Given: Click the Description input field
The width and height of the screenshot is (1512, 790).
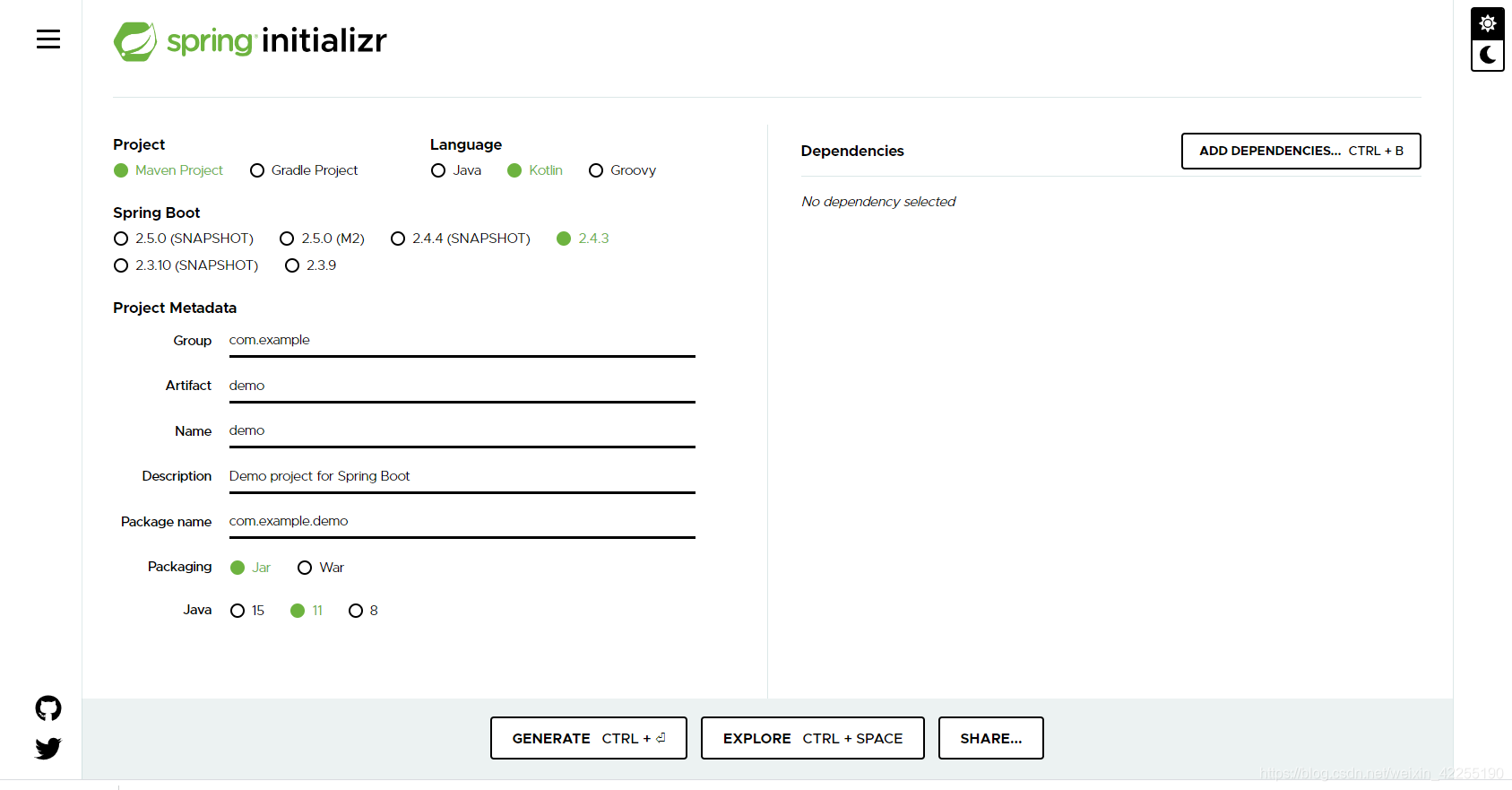Looking at the screenshot, I should 462,476.
